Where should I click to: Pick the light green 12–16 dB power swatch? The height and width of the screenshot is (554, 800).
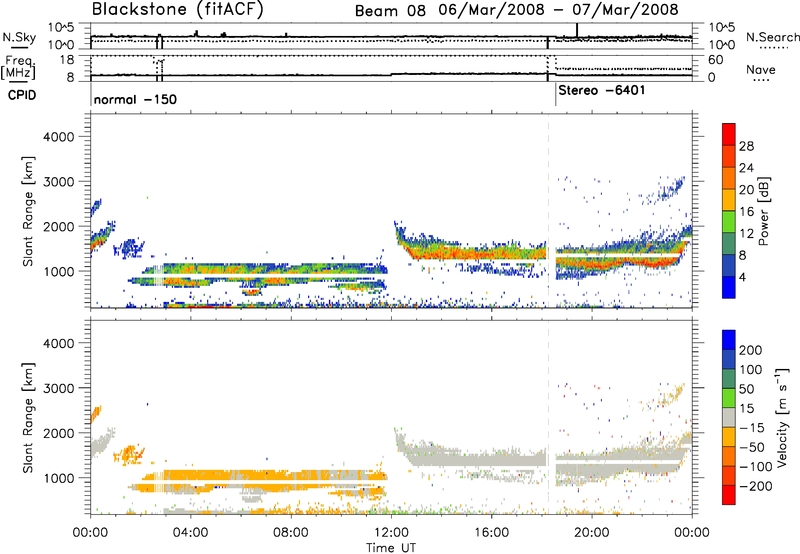pyautogui.click(x=729, y=222)
